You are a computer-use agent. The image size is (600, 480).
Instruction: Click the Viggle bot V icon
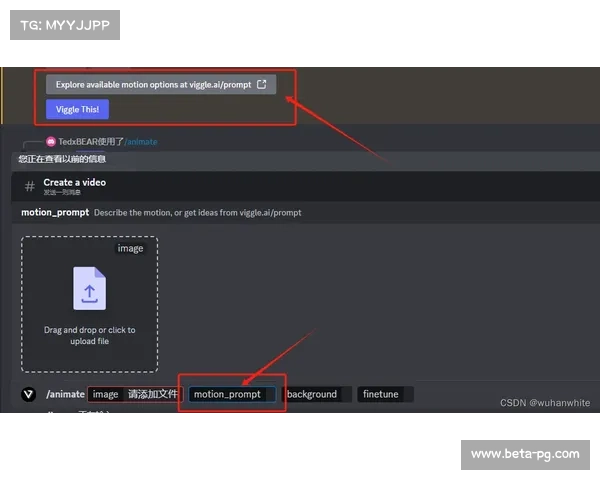(x=29, y=394)
